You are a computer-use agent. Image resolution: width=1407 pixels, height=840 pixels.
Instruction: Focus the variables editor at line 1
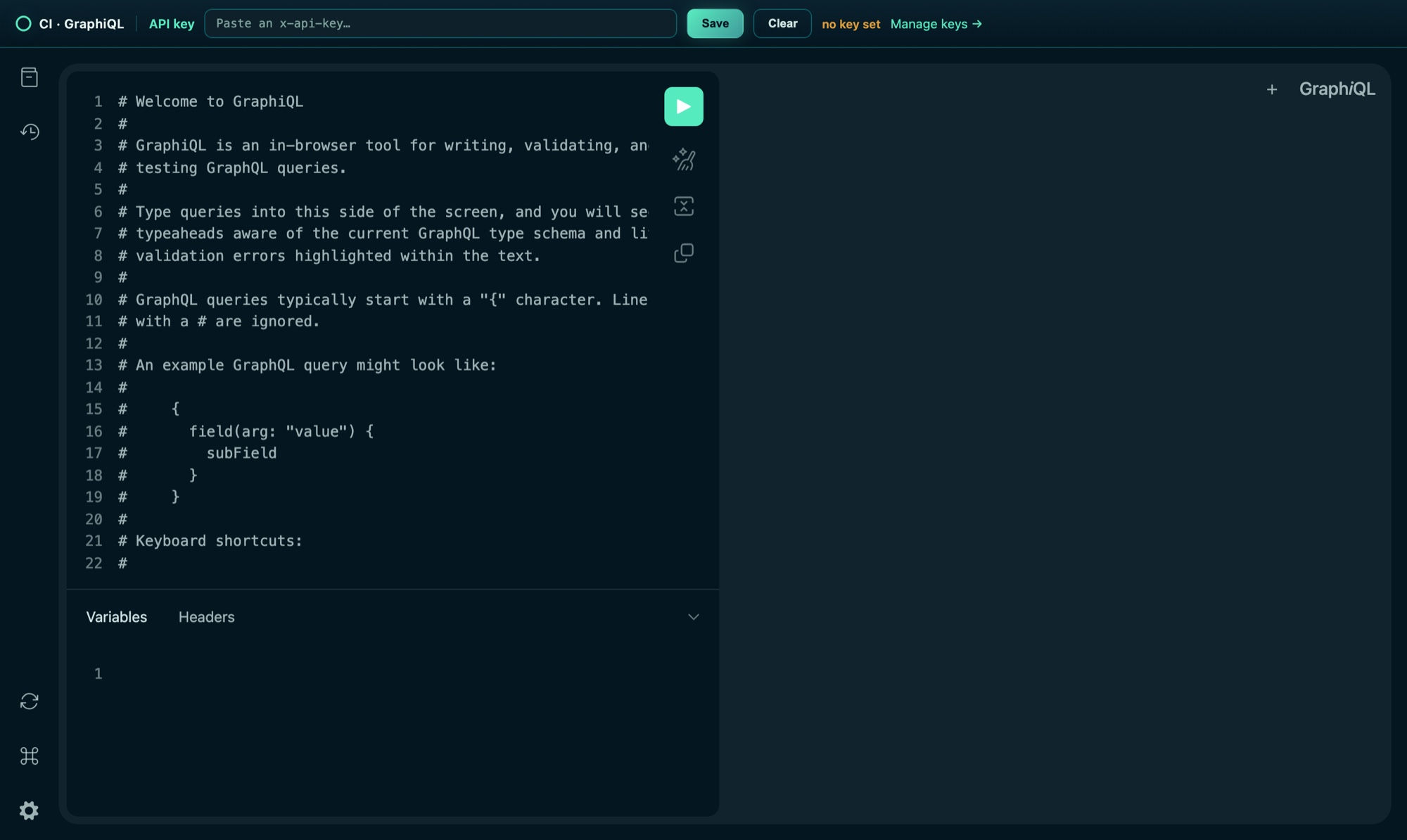(x=394, y=673)
